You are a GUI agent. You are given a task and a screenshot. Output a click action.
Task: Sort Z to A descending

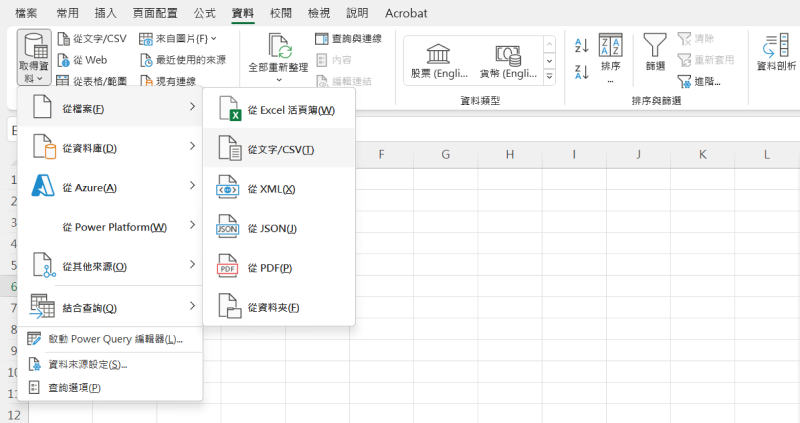coord(582,71)
